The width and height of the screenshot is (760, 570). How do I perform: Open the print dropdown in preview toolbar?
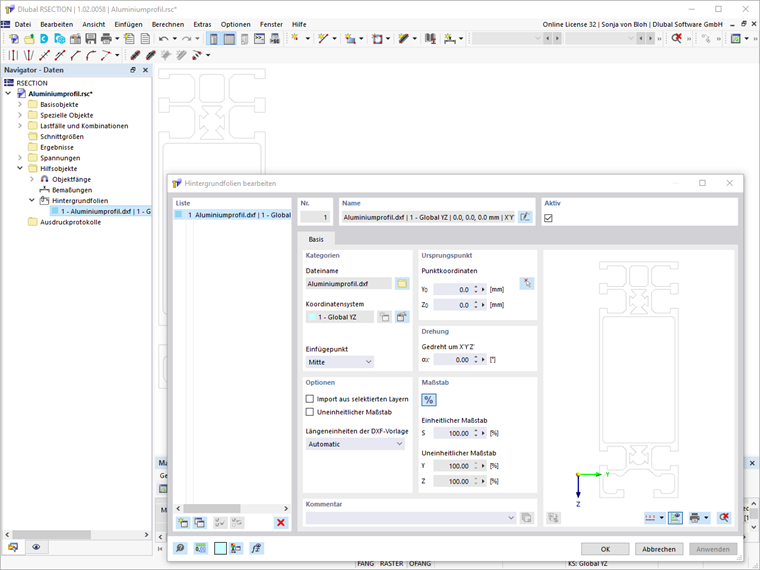point(706,518)
